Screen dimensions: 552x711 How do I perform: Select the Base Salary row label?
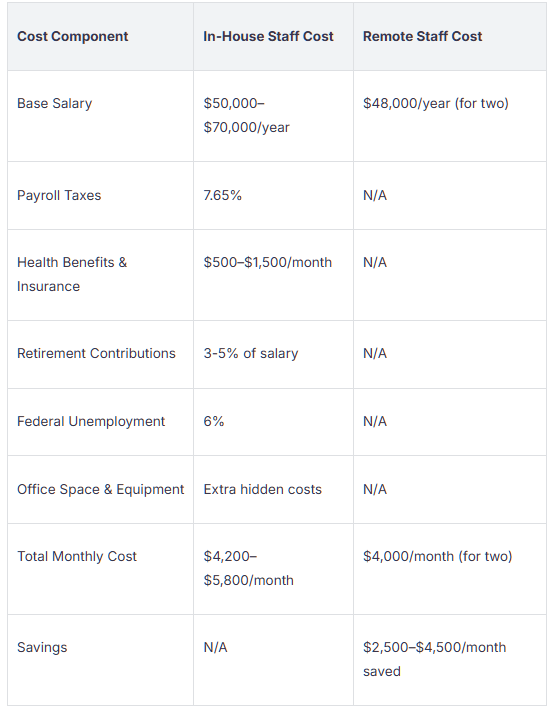coord(54,103)
